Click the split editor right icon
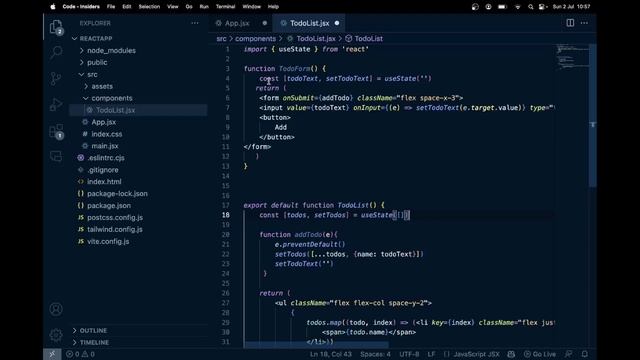 pos(570,23)
